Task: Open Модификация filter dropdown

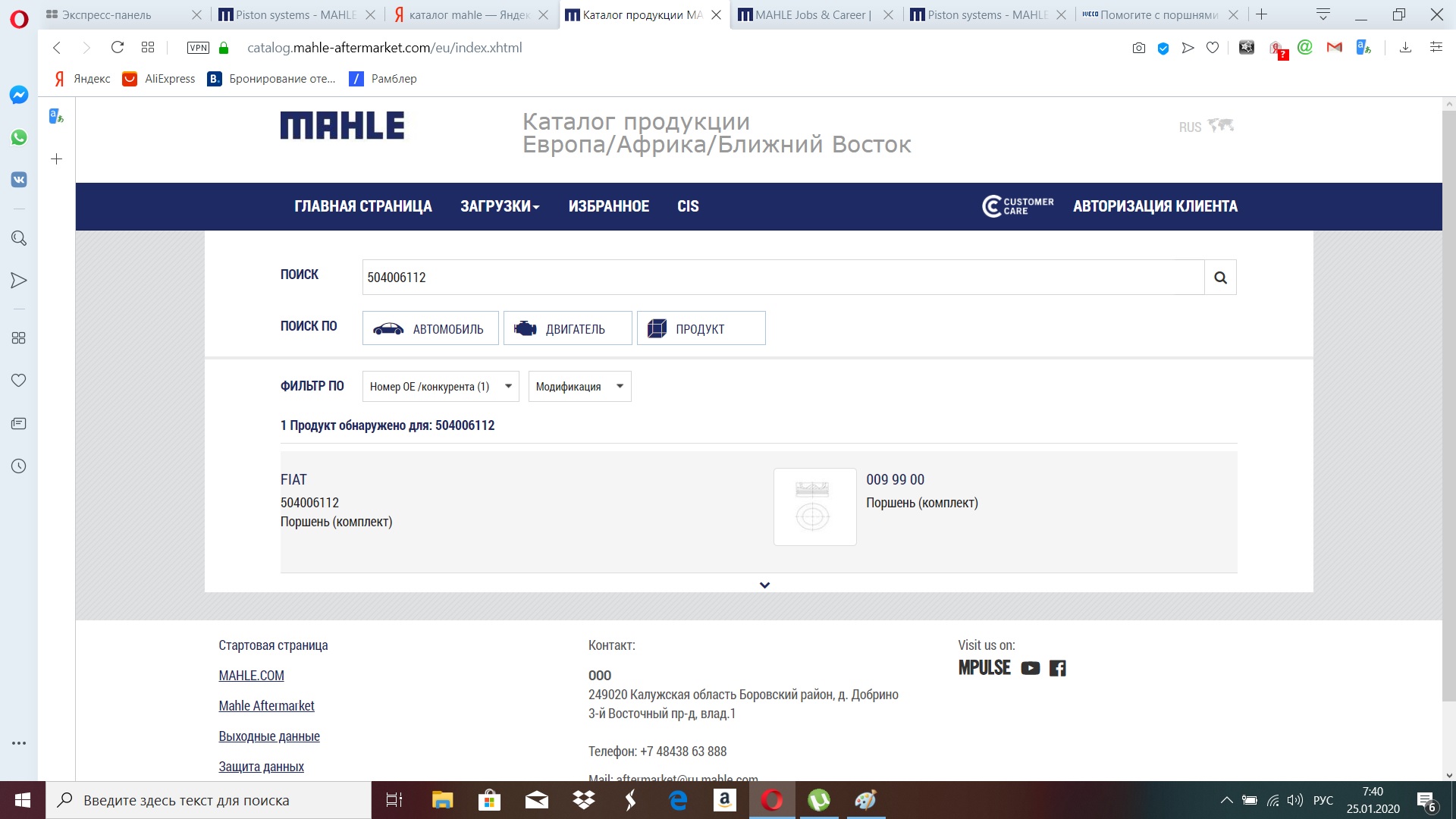Action: click(x=579, y=387)
